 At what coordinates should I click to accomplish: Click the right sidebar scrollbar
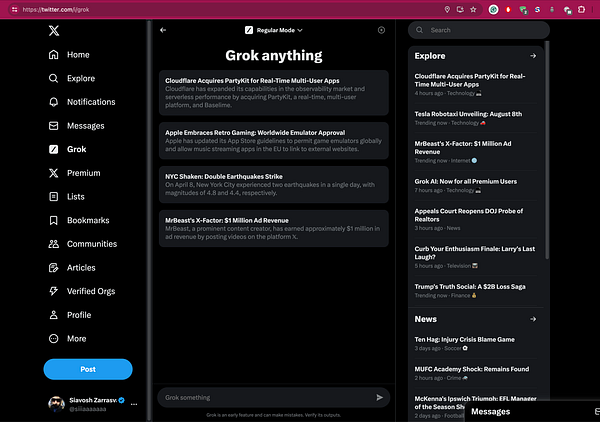547,150
